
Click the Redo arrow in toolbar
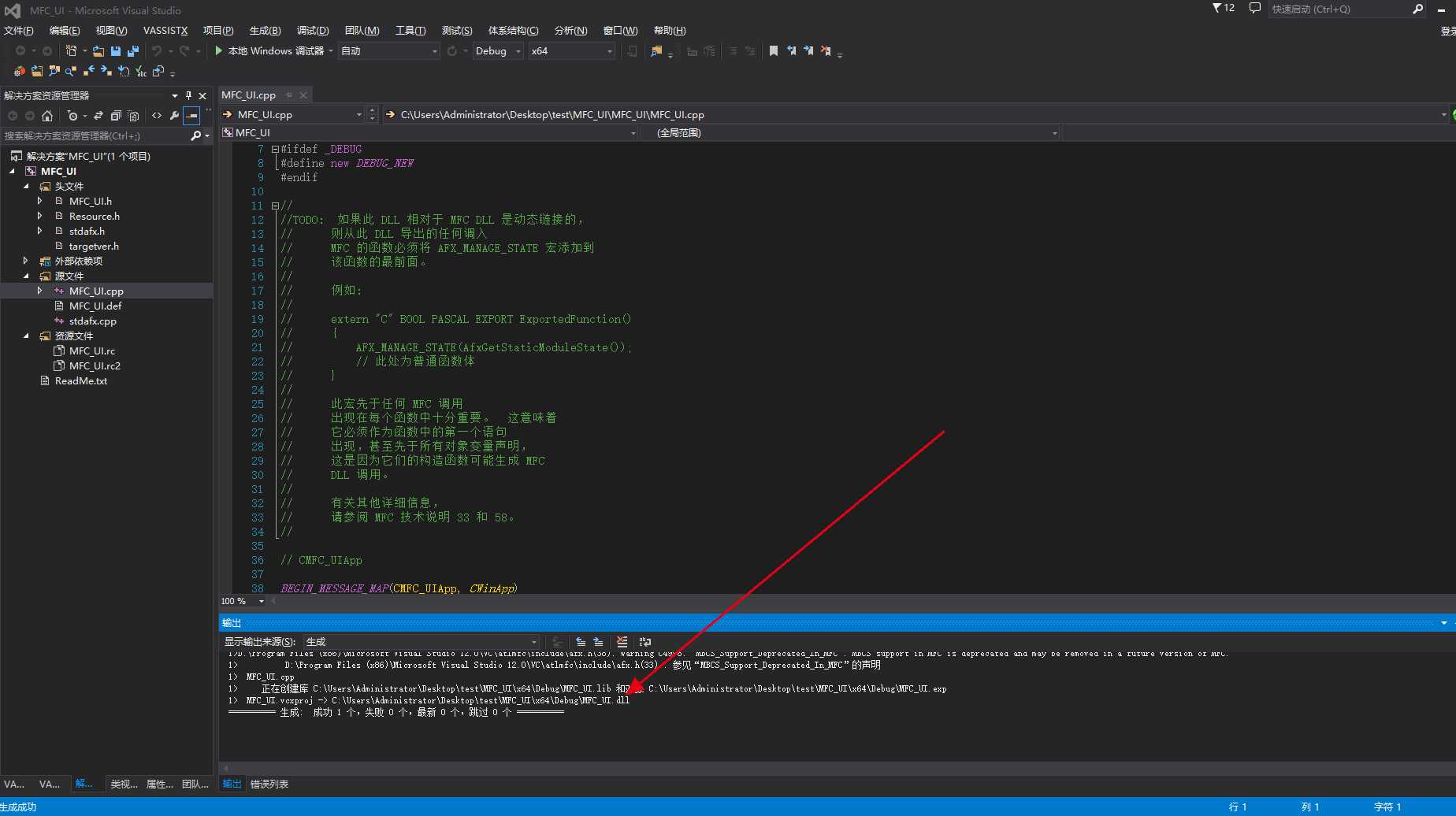(x=184, y=50)
